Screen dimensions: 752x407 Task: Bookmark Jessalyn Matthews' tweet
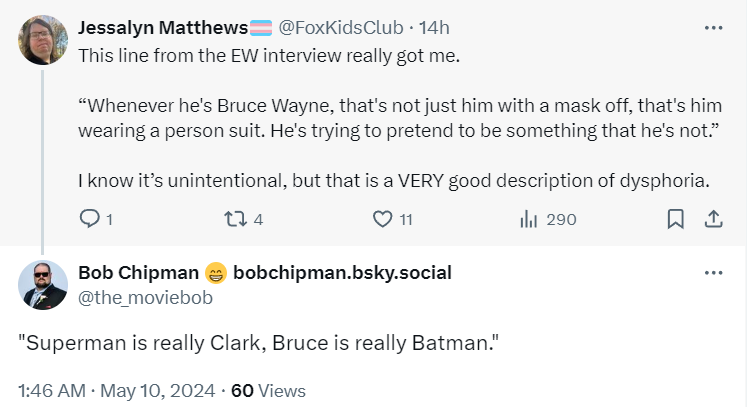click(676, 219)
